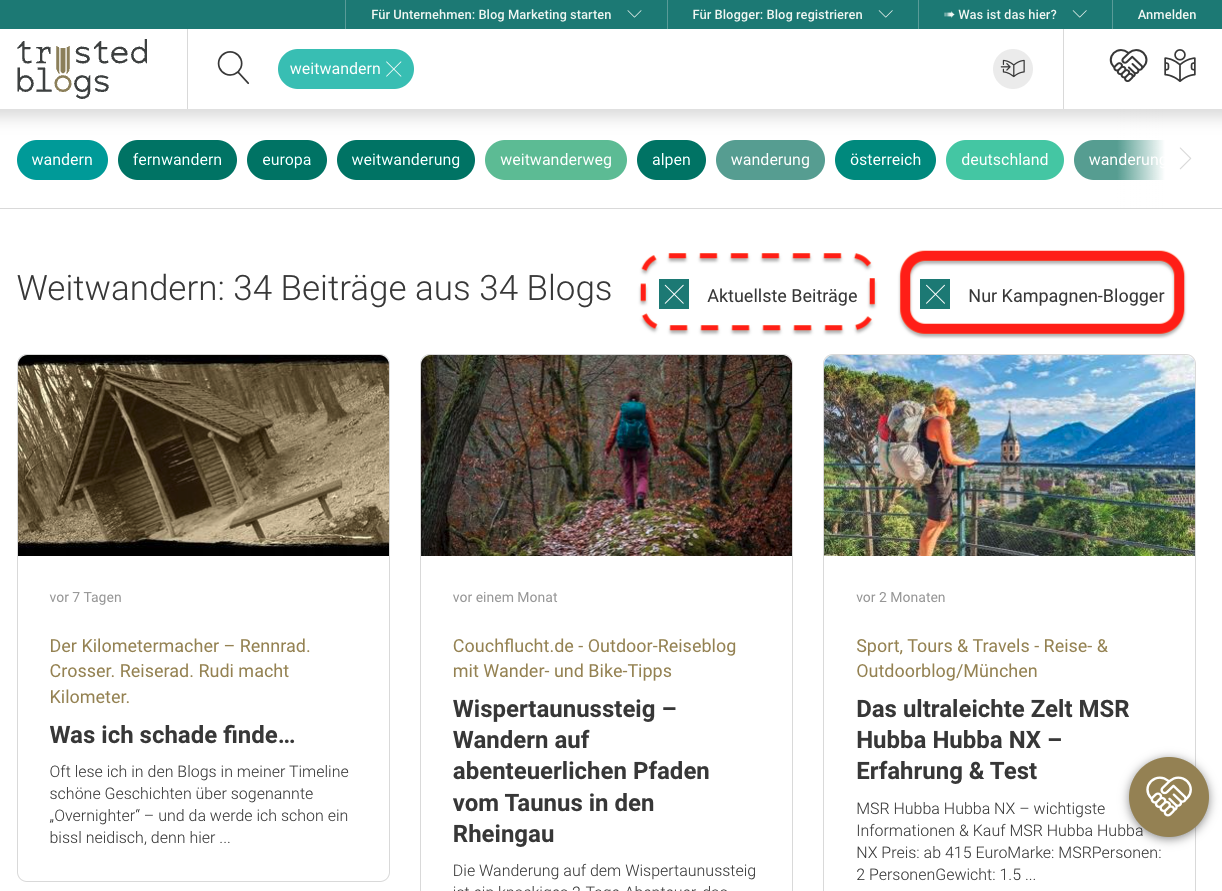Expand the Was ist das hier? dropdown
Viewport: 1222px width, 891px height.
pos(1014,14)
